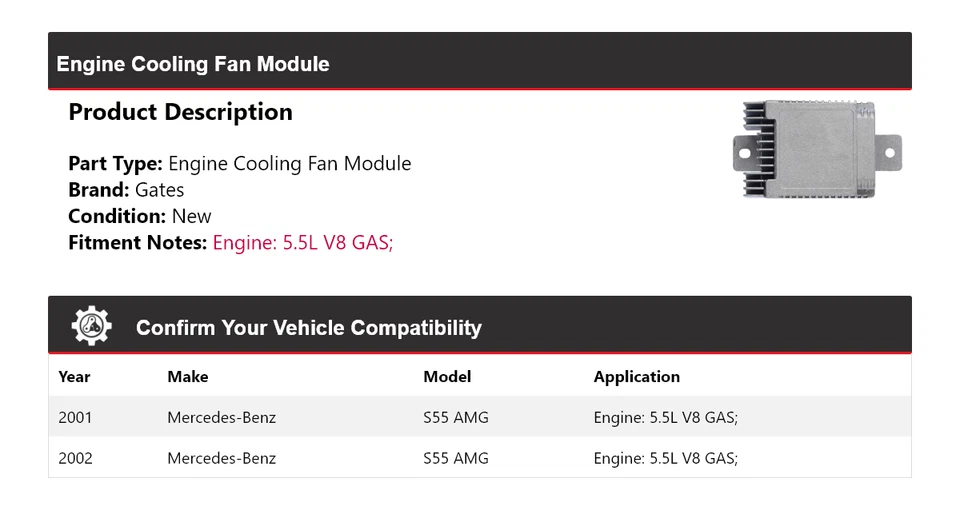Click the Brand: Gates line
960x510 pixels.
point(126,190)
